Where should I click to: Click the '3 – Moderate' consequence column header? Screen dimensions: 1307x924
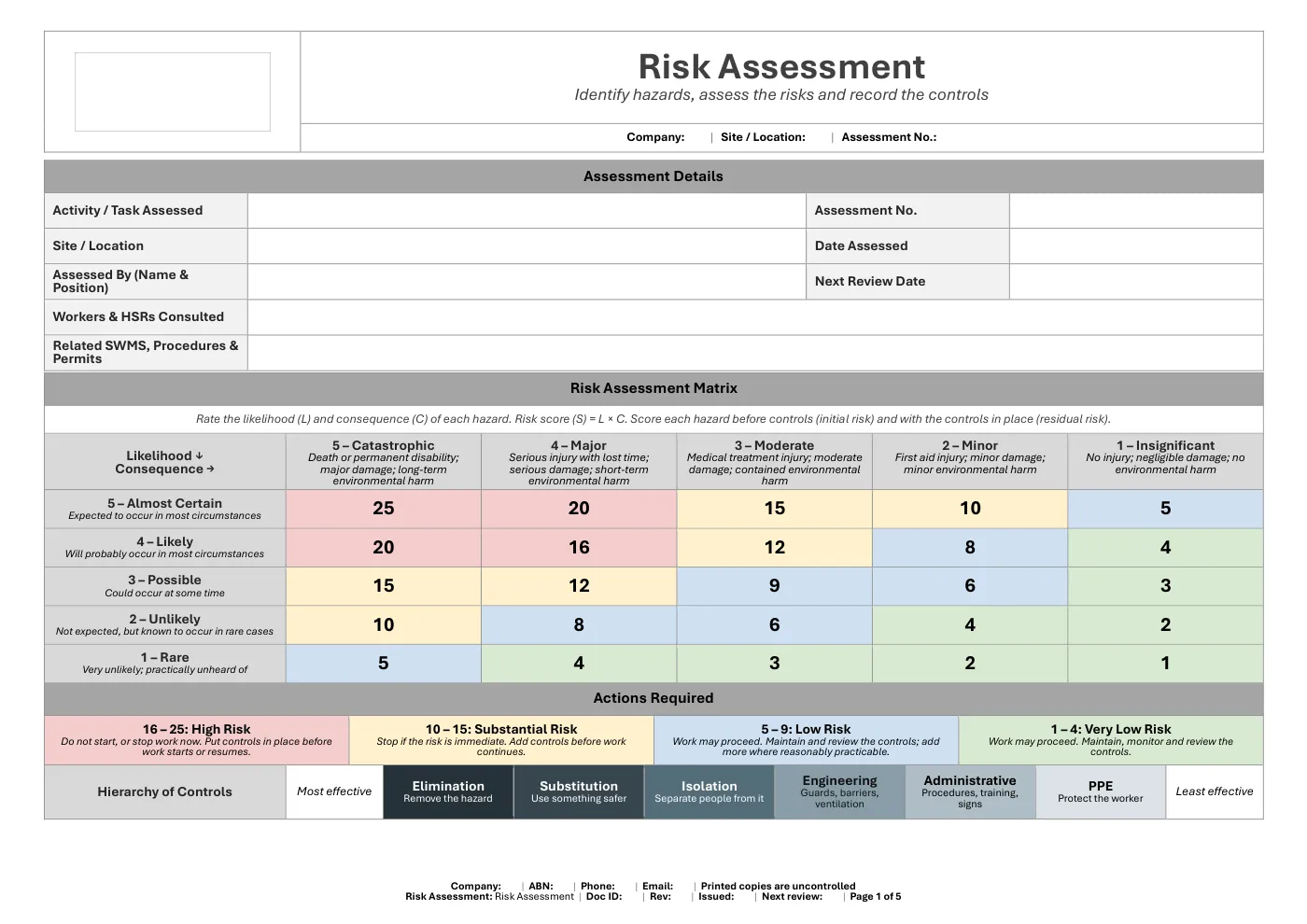775,462
